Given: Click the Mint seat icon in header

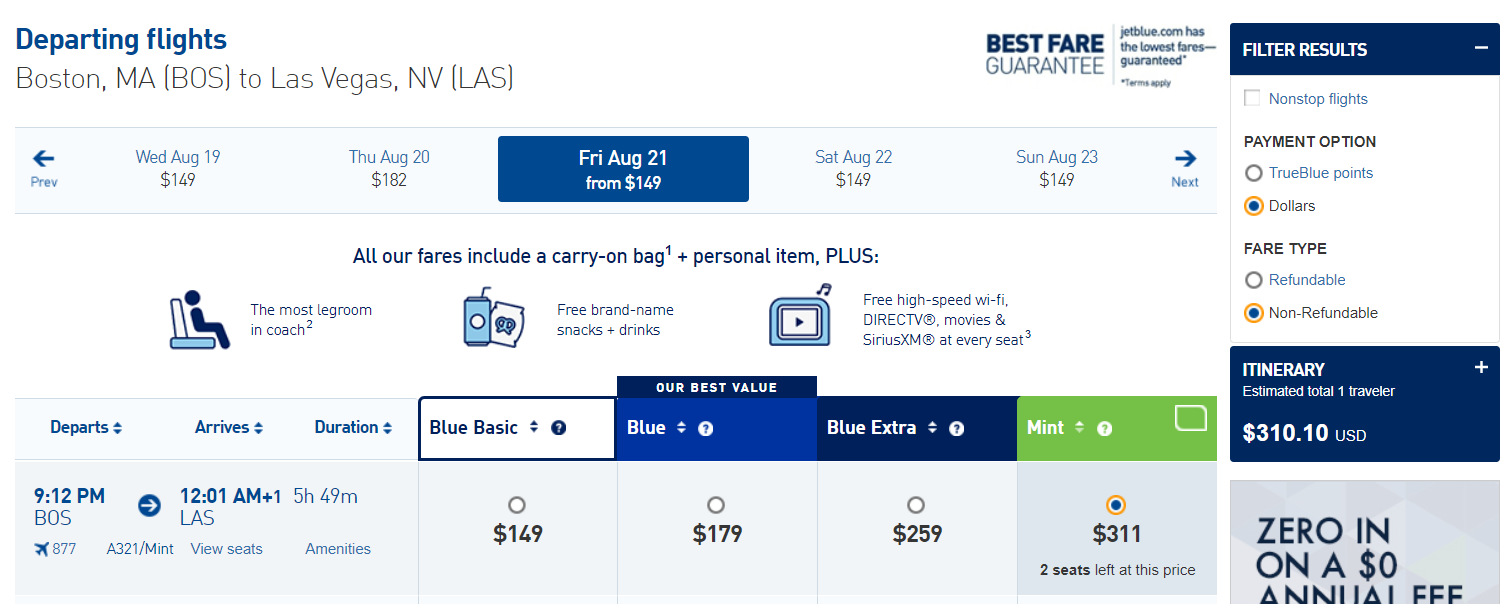Looking at the screenshot, I should (x=1191, y=418).
